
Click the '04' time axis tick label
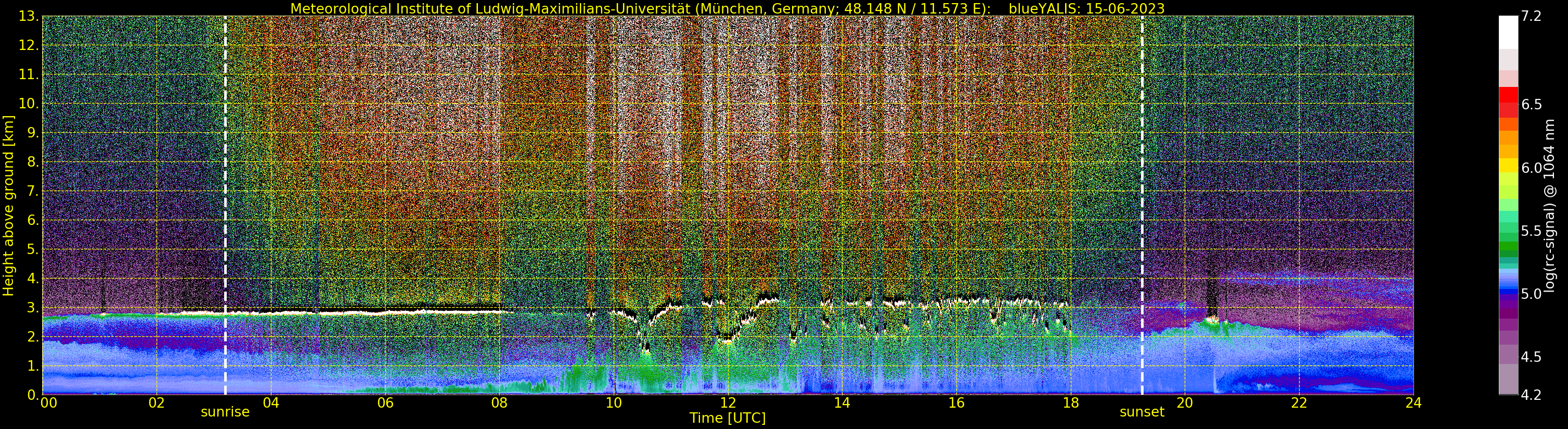(x=271, y=403)
